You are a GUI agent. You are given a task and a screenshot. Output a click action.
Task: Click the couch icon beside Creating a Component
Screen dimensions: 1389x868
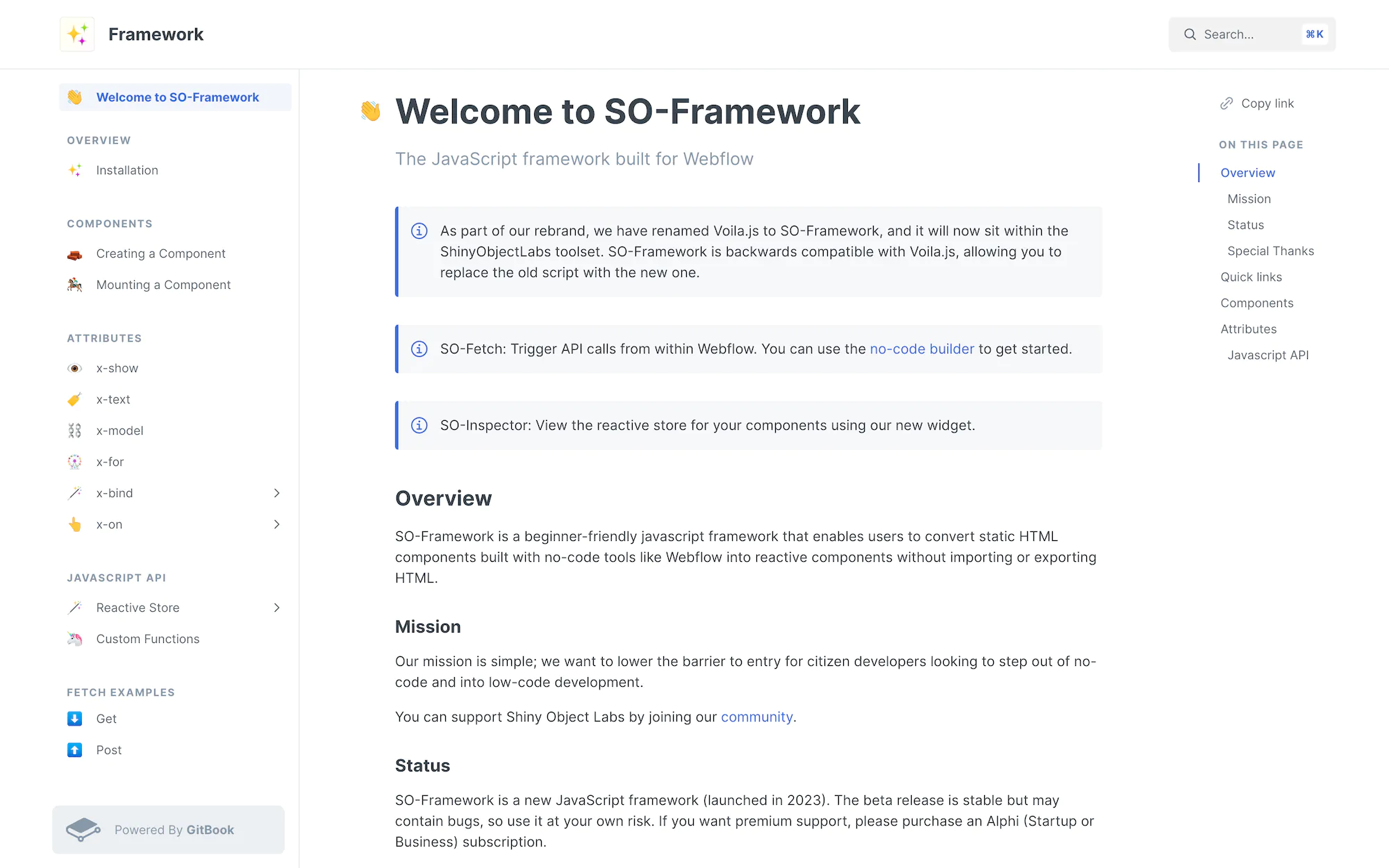[74, 253]
